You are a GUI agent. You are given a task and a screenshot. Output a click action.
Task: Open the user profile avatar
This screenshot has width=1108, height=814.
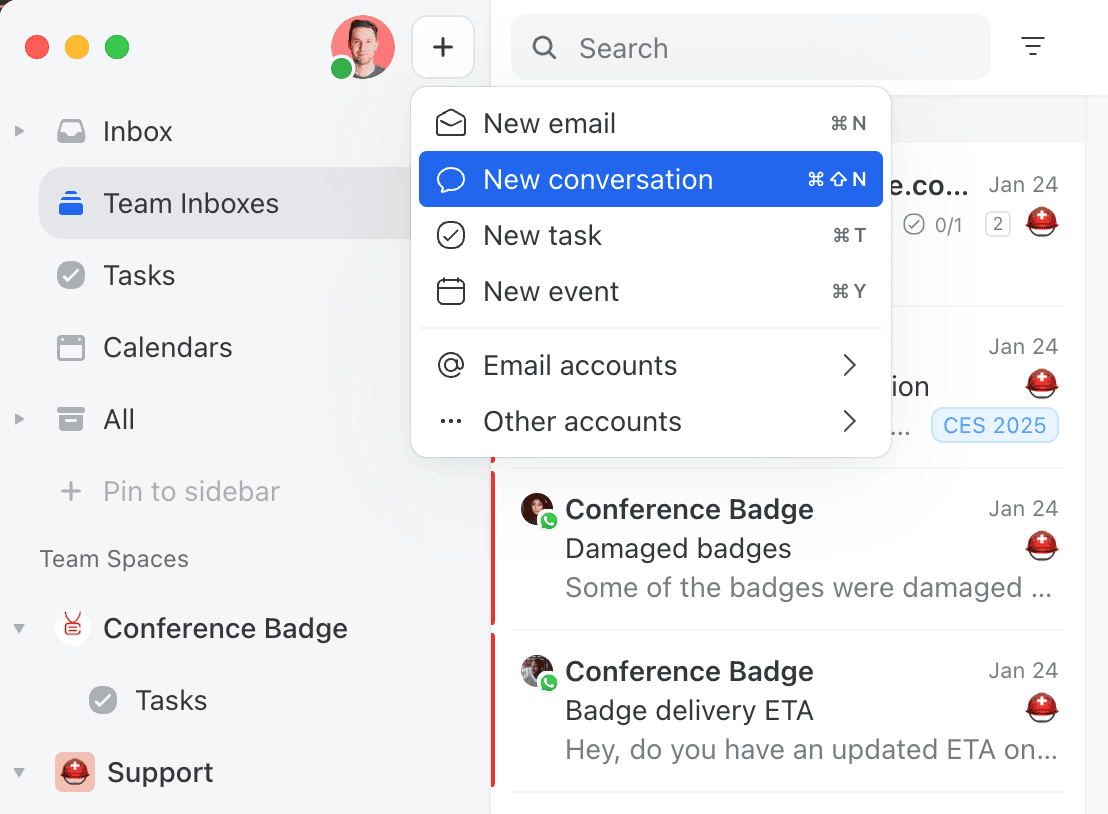(363, 47)
